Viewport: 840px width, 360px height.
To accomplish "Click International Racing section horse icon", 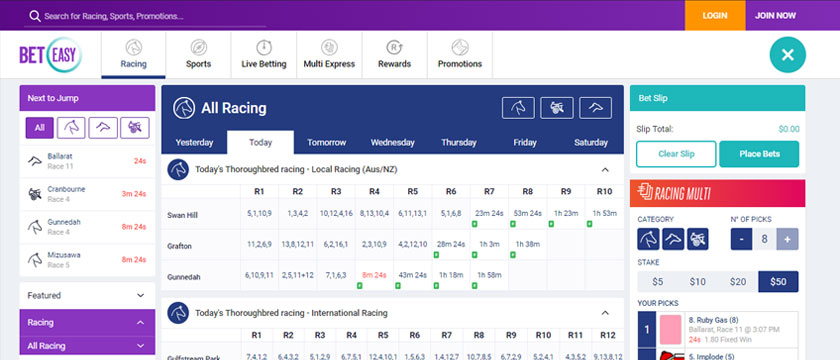I will click(x=178, y=313).
